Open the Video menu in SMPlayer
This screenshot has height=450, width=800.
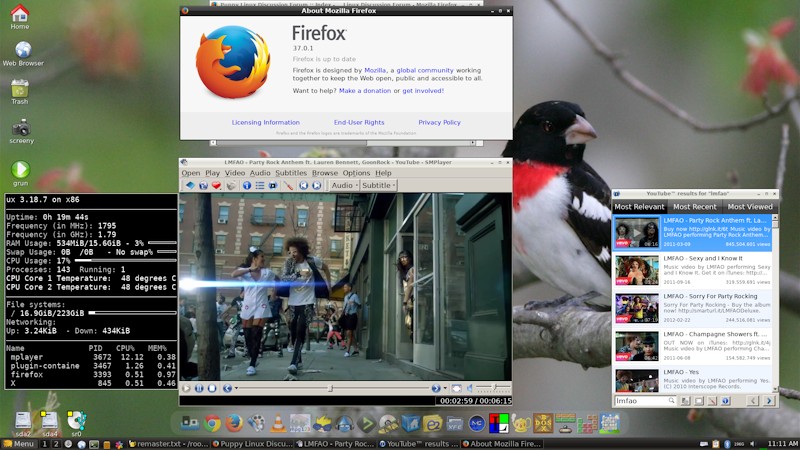coord(235,173)
